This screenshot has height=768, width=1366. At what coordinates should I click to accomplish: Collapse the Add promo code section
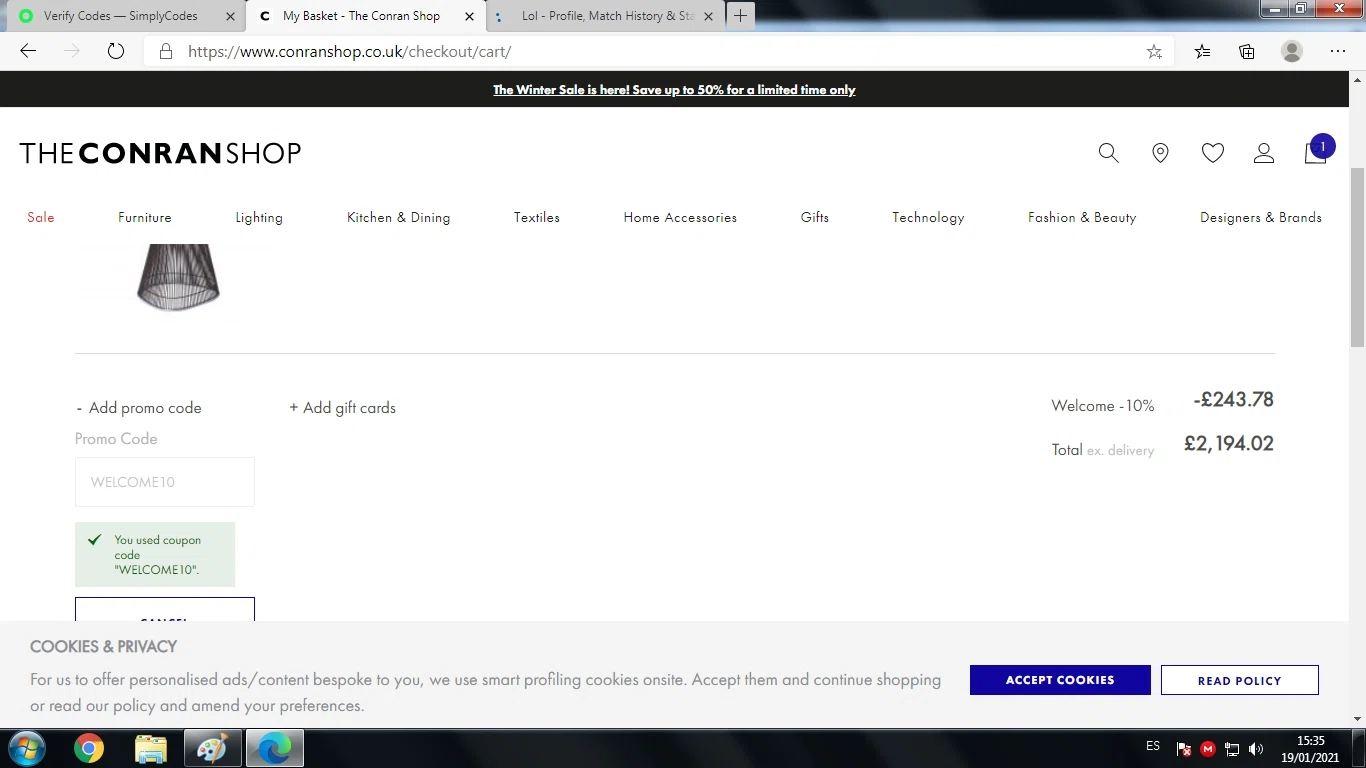coord(139,408)
